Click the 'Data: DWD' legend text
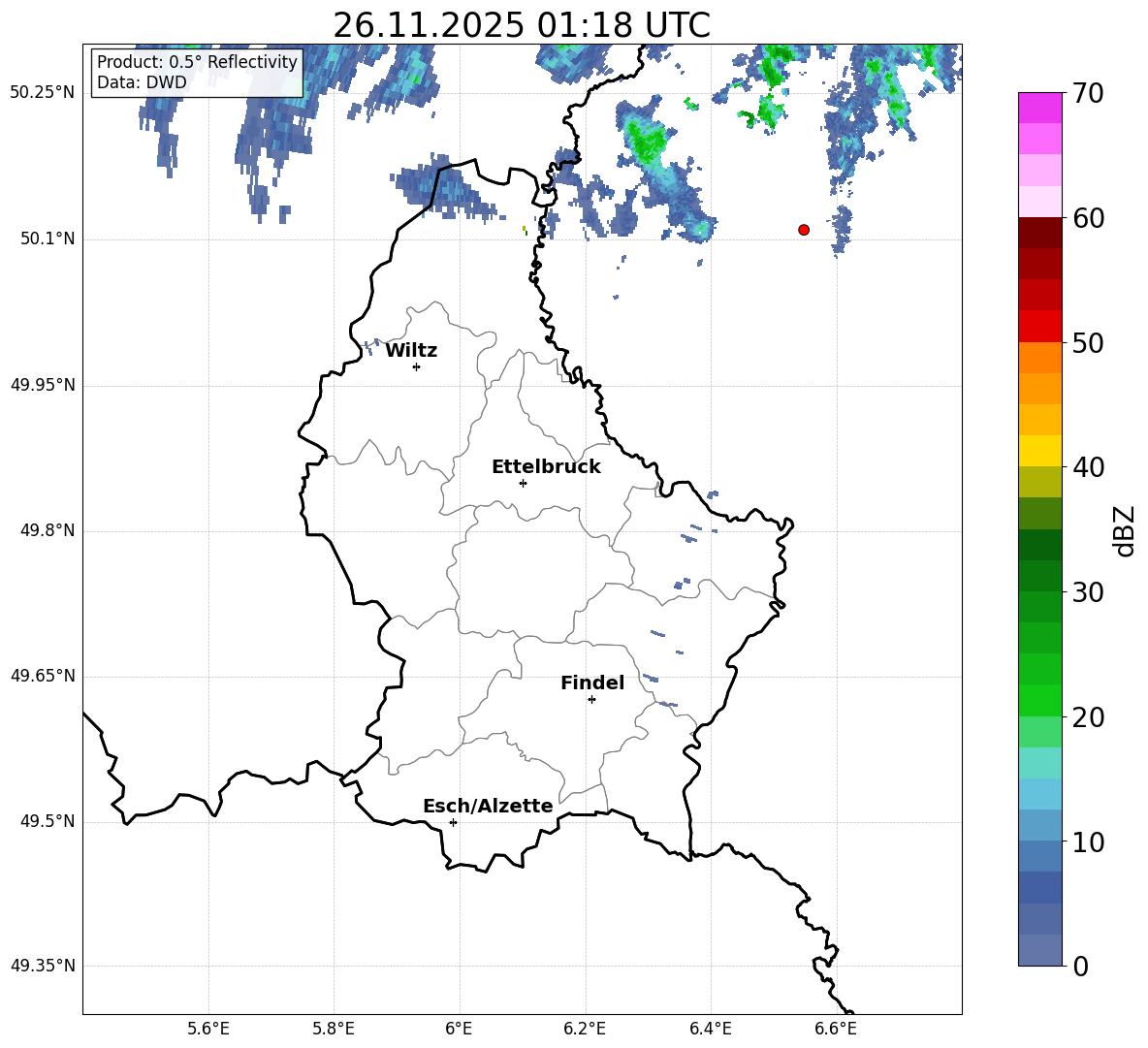This screenshot has height=1048, width=1148. pos(142,82)
